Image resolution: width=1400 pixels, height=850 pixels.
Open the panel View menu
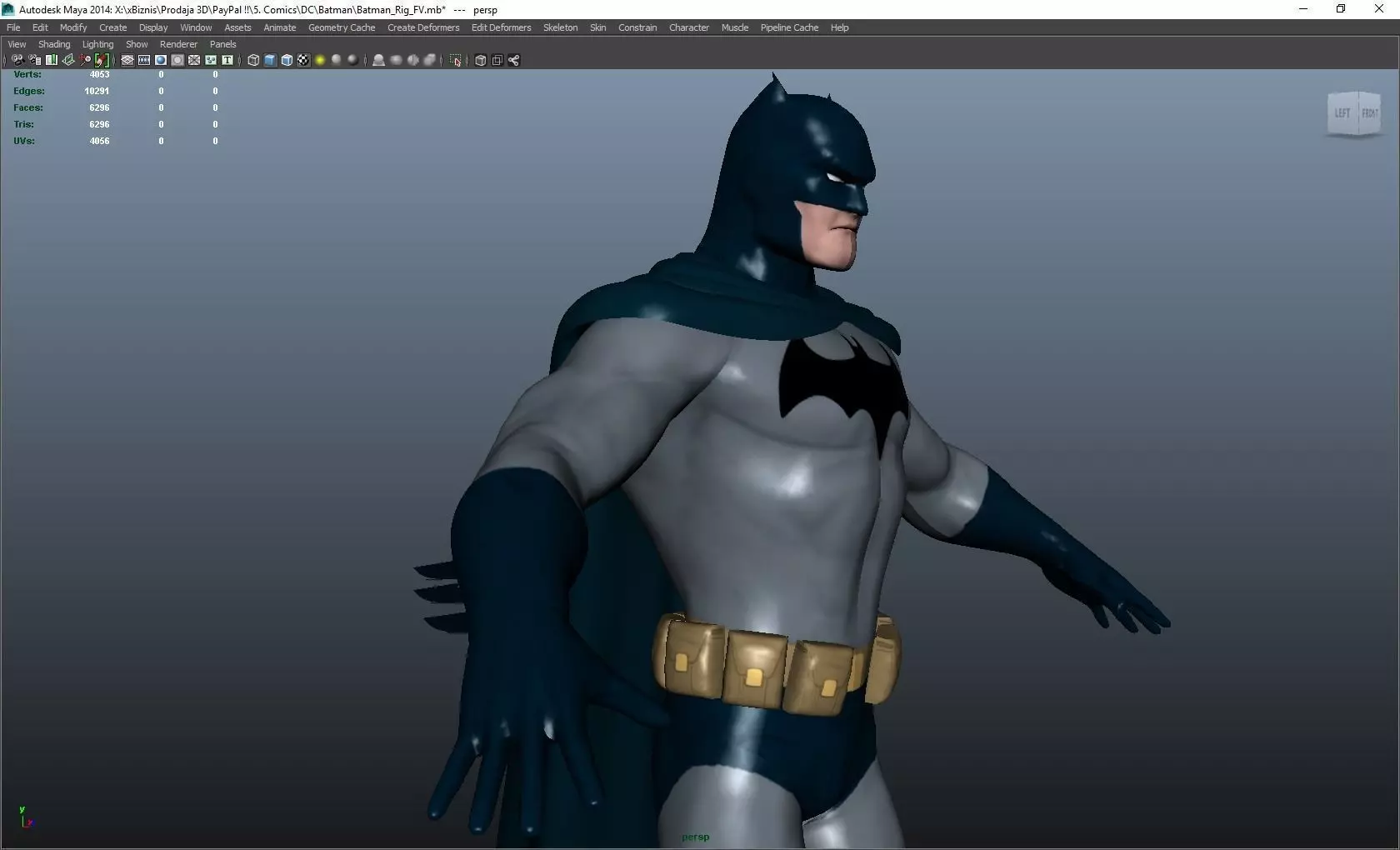(x=17, y=44)
